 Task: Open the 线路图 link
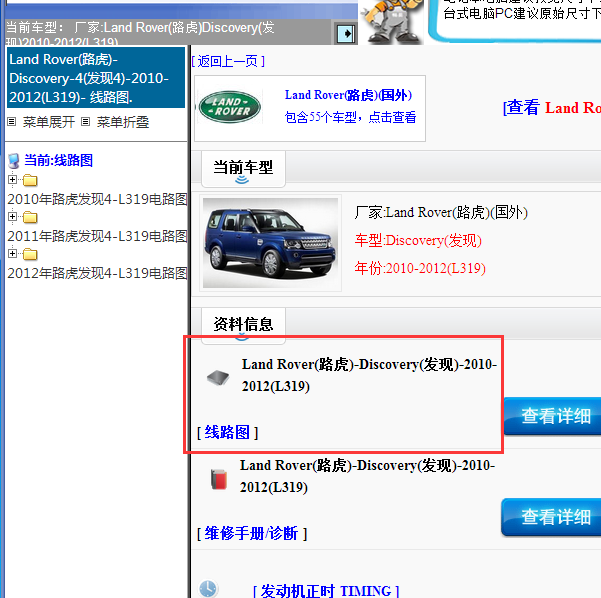(x=228, y=432)
